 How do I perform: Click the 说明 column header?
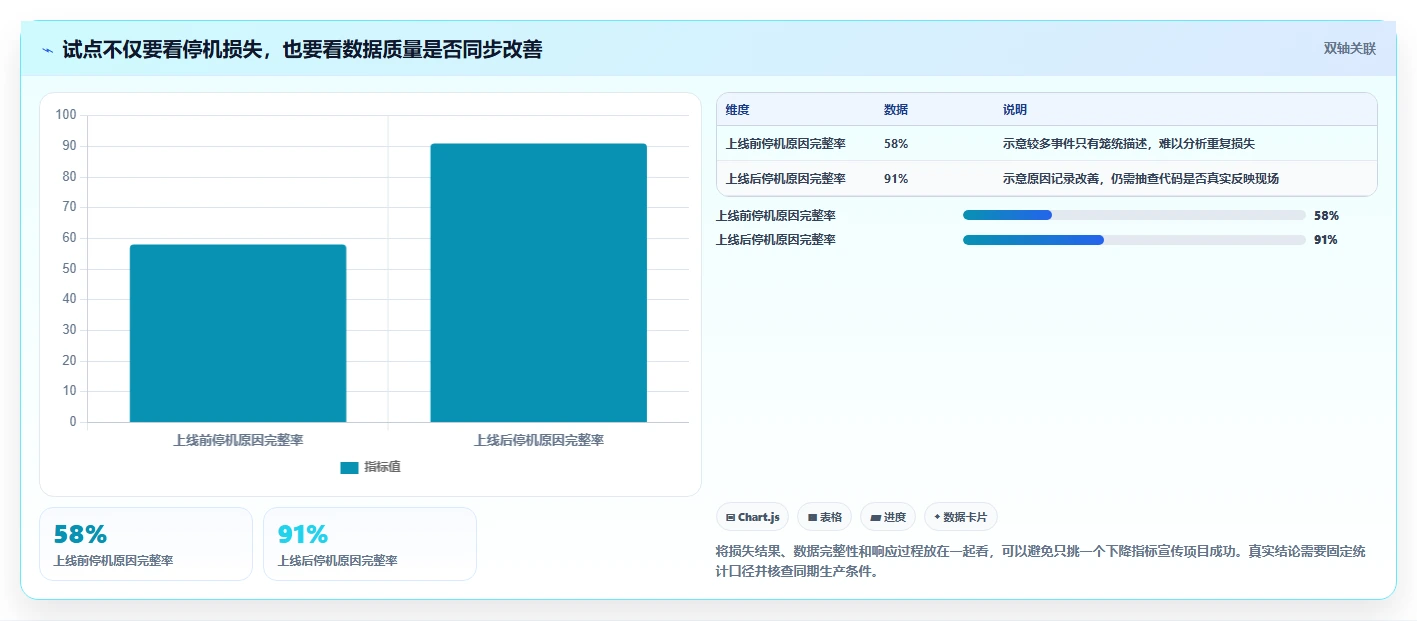[x=1015, y=110]
